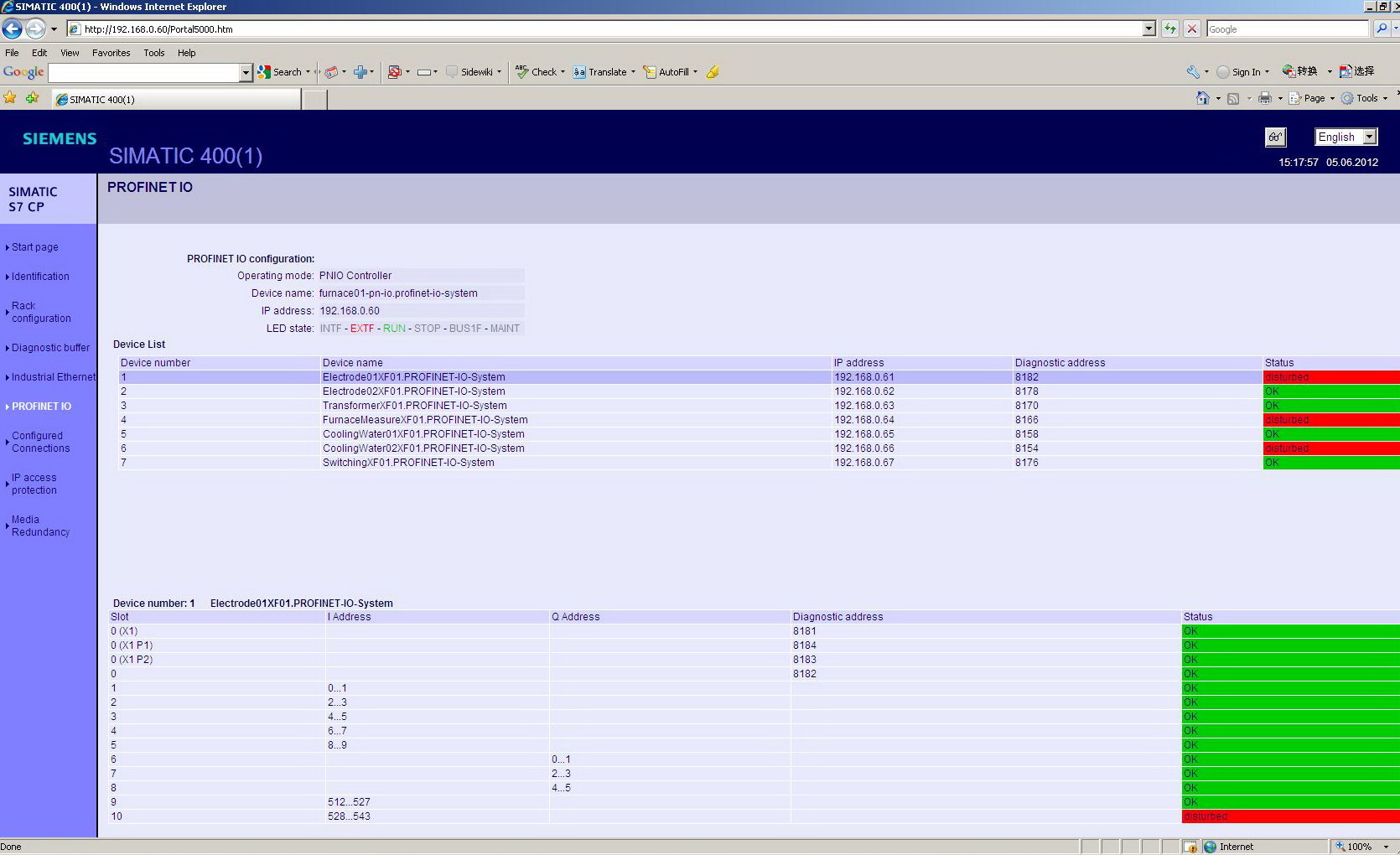
Task: Click IP address 192.168.0.65 in the device list
Action: [x=863, y=434]
